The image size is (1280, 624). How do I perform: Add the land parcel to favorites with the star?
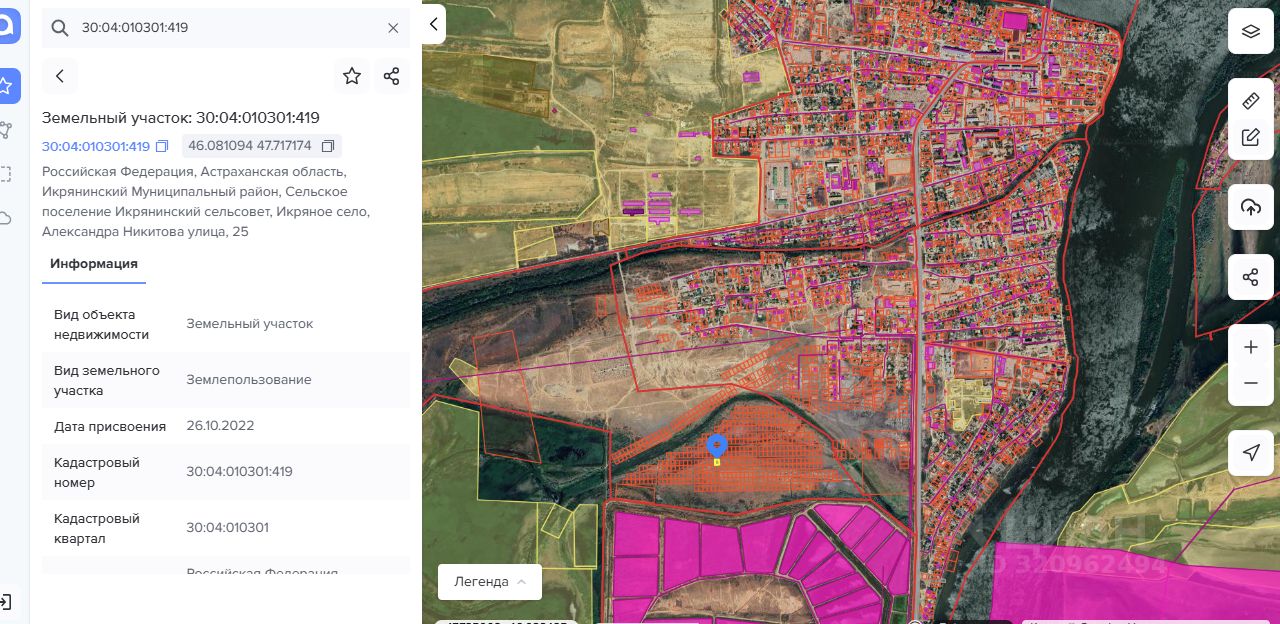(x=352, y=76)
